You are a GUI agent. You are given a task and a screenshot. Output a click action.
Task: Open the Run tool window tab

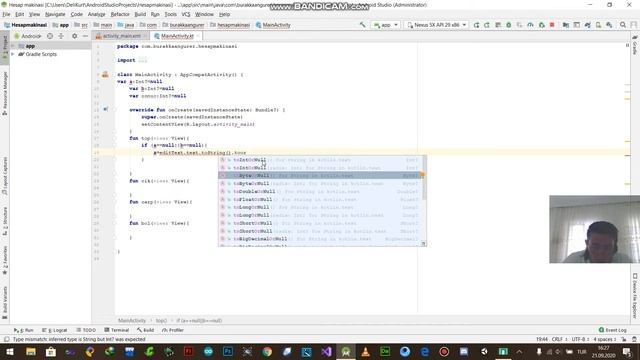tap(24, 330)
